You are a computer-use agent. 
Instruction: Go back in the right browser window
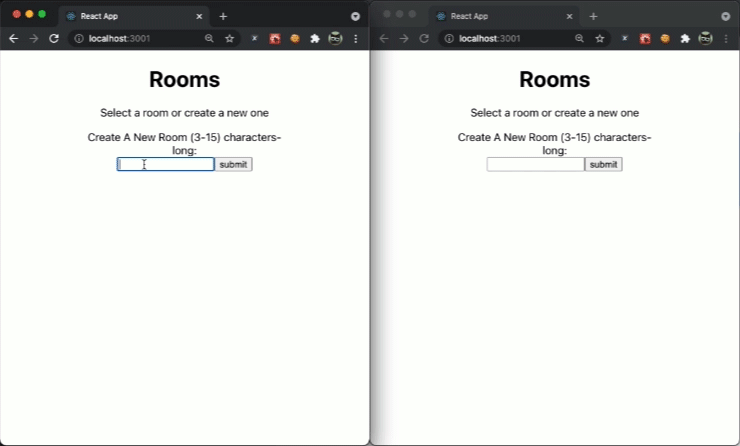(x=384, y=39)
